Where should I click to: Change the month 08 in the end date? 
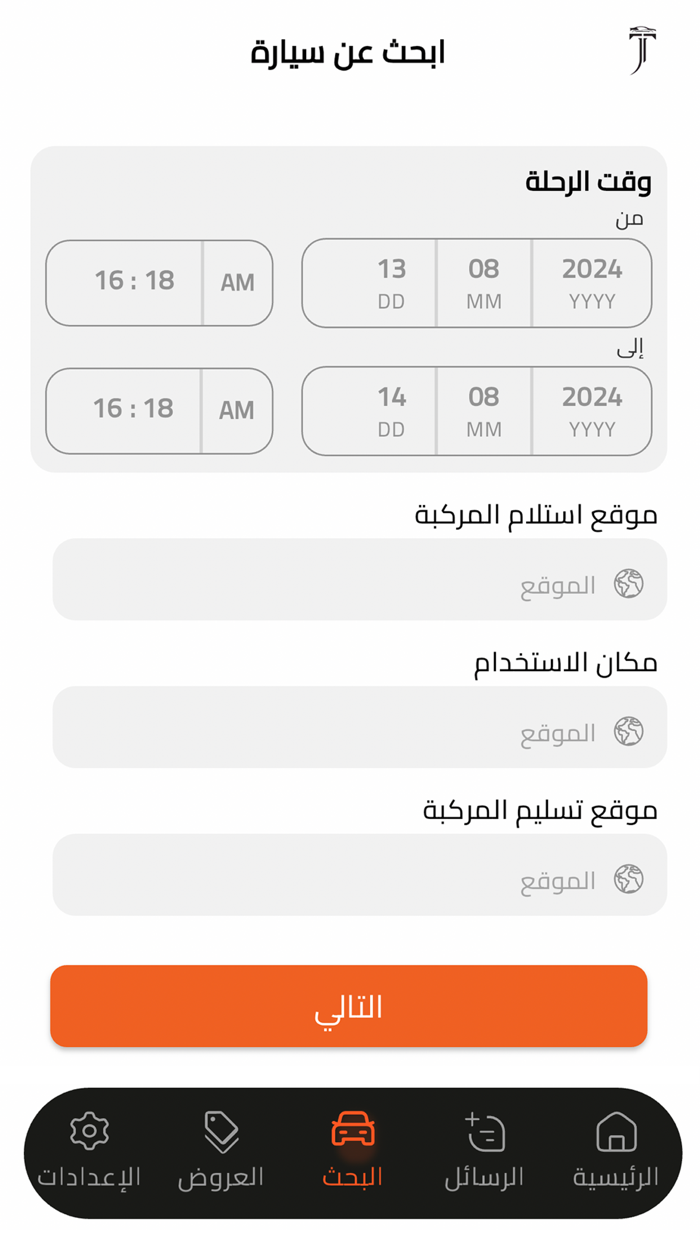coord(484,411)
